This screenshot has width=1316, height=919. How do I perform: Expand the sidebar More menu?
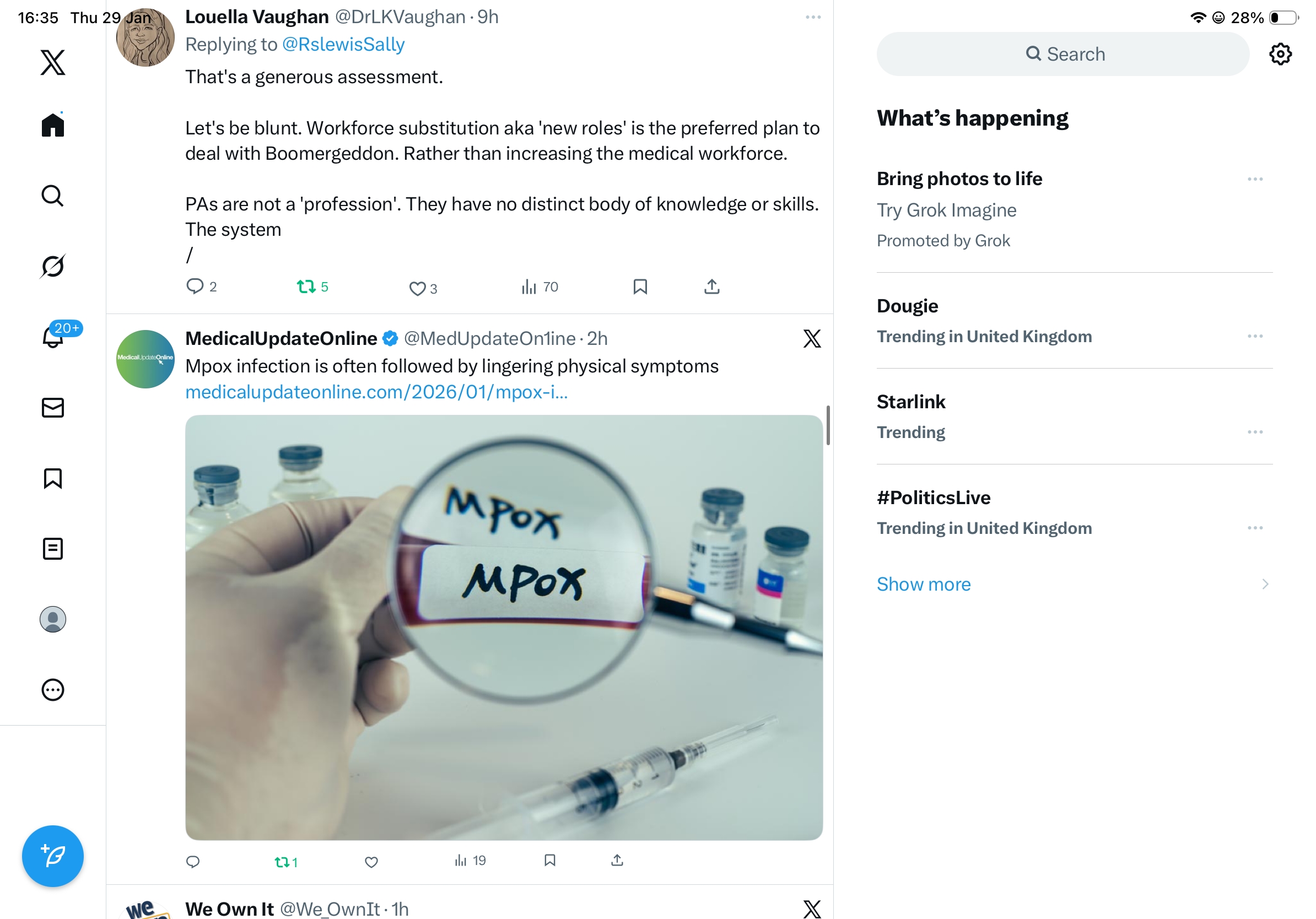[53, 690]
